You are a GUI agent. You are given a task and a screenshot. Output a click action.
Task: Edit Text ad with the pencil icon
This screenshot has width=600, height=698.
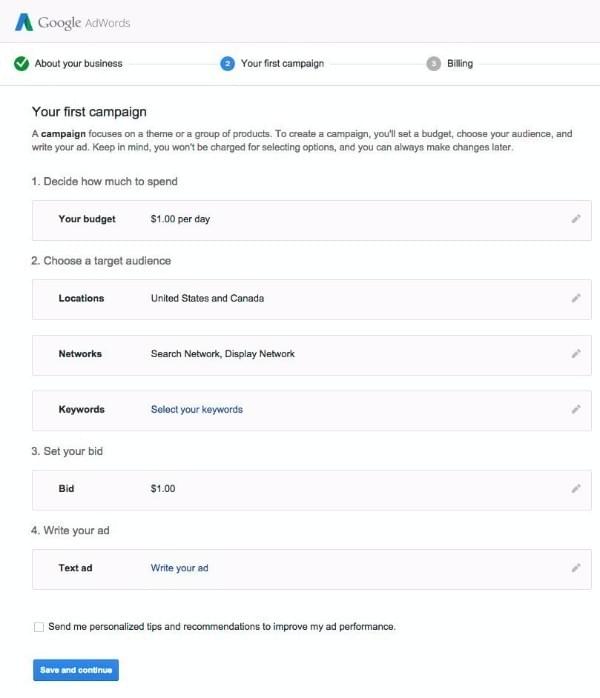pos(576,568)
